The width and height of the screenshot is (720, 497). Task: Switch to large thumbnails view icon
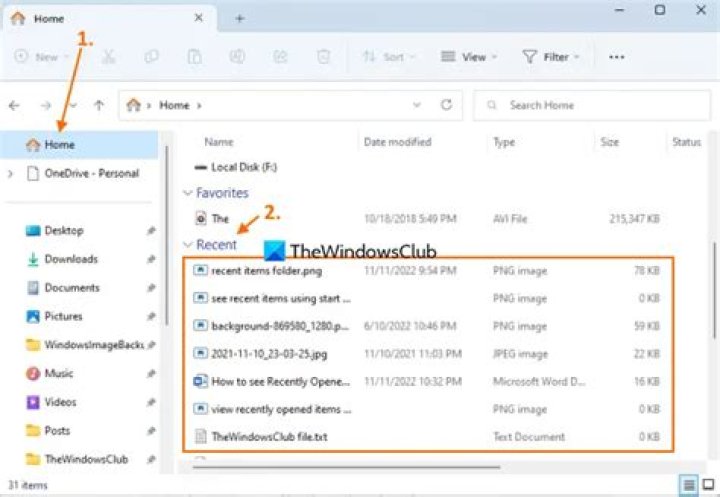709,484
